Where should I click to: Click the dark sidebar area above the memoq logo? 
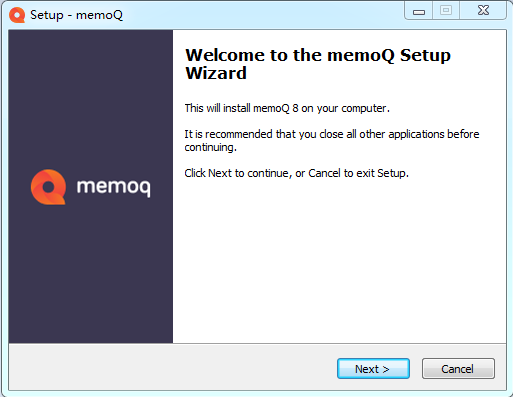point(91,100)
